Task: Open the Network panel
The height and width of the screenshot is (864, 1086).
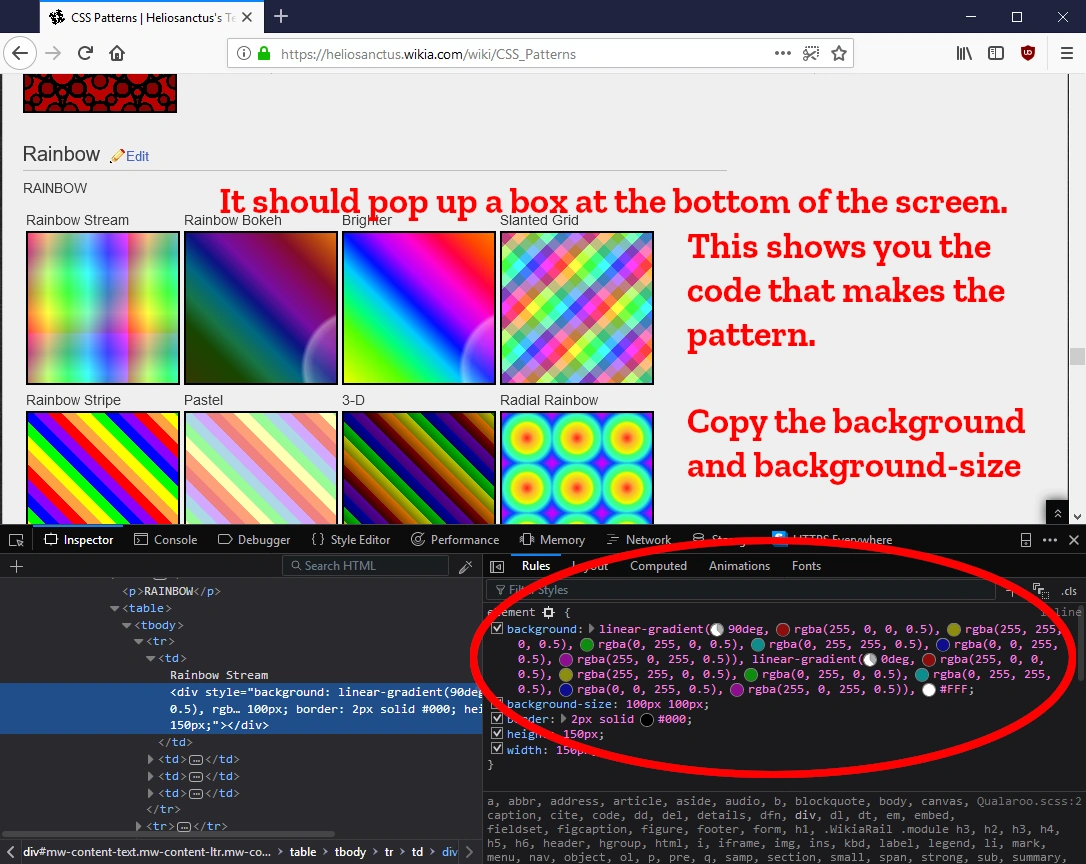Action: [x=639, y=540]
